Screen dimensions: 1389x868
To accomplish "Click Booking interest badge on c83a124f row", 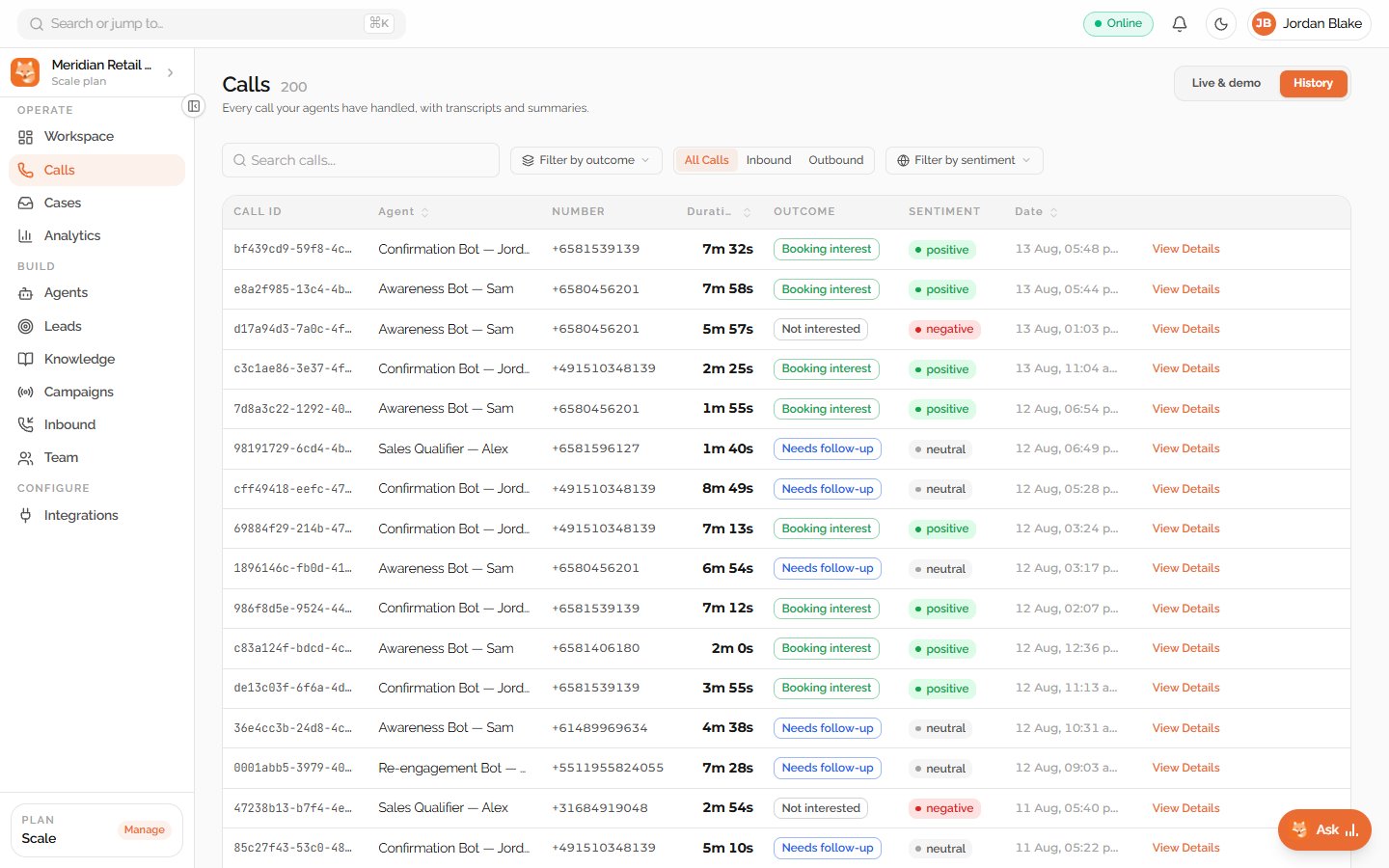I will 827,648.
